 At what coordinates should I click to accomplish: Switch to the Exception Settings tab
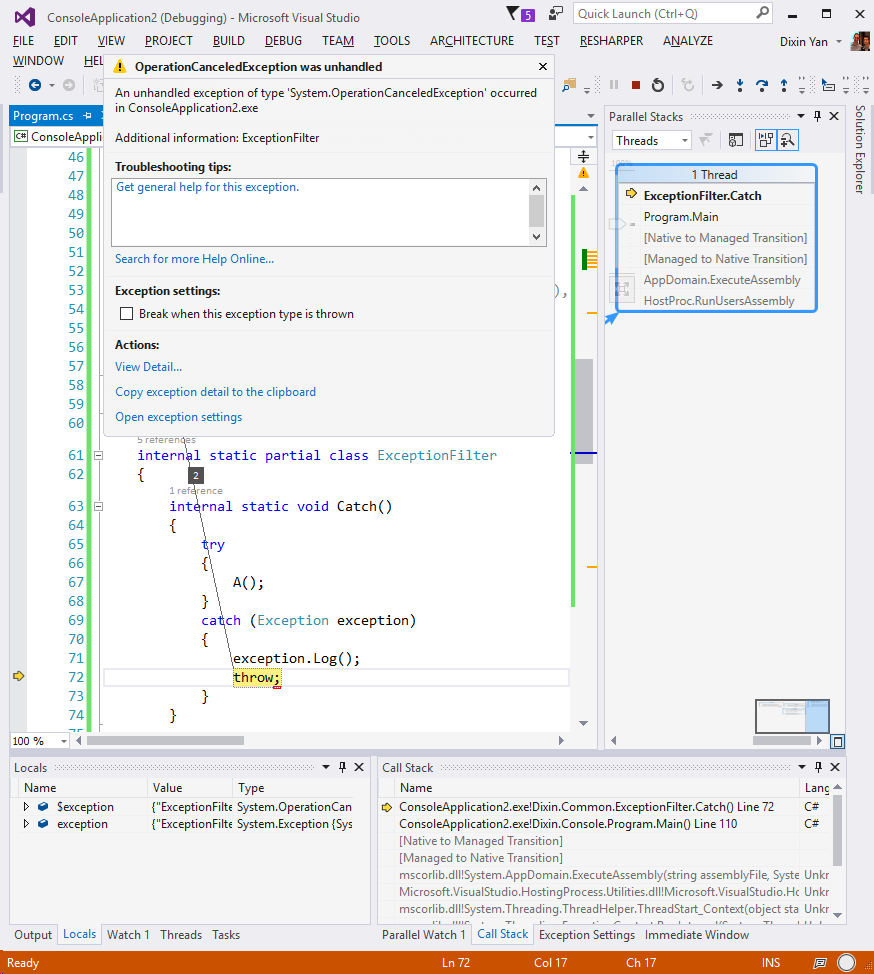[x=587, y=935]
